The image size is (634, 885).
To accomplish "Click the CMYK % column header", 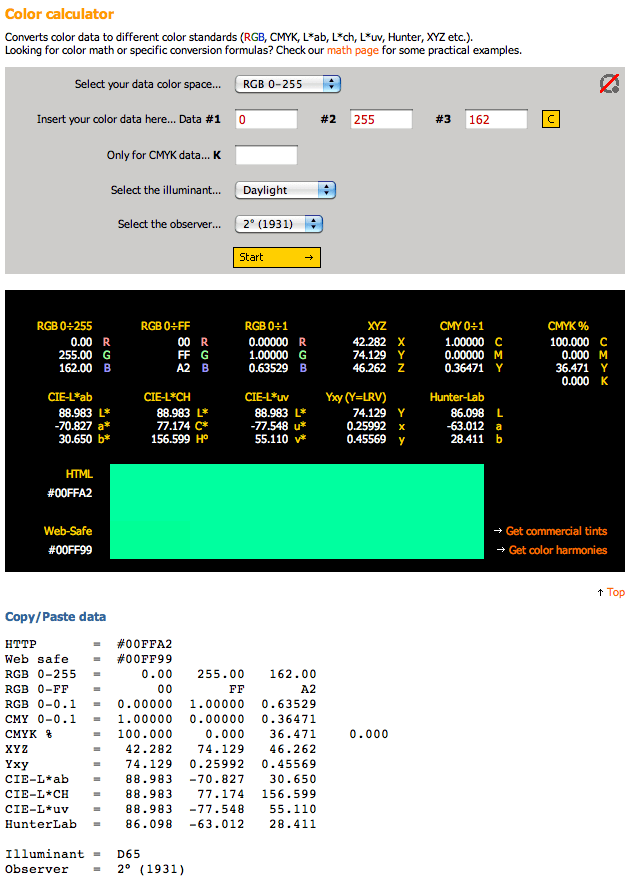I will [568, 326].
